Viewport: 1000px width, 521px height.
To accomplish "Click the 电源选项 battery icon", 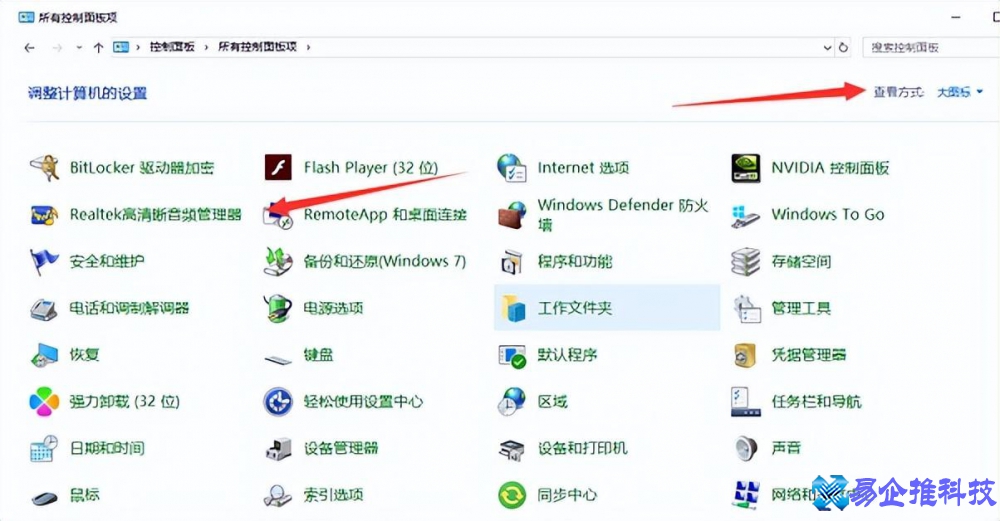I will pyautogui.click(x=277, y=308).
